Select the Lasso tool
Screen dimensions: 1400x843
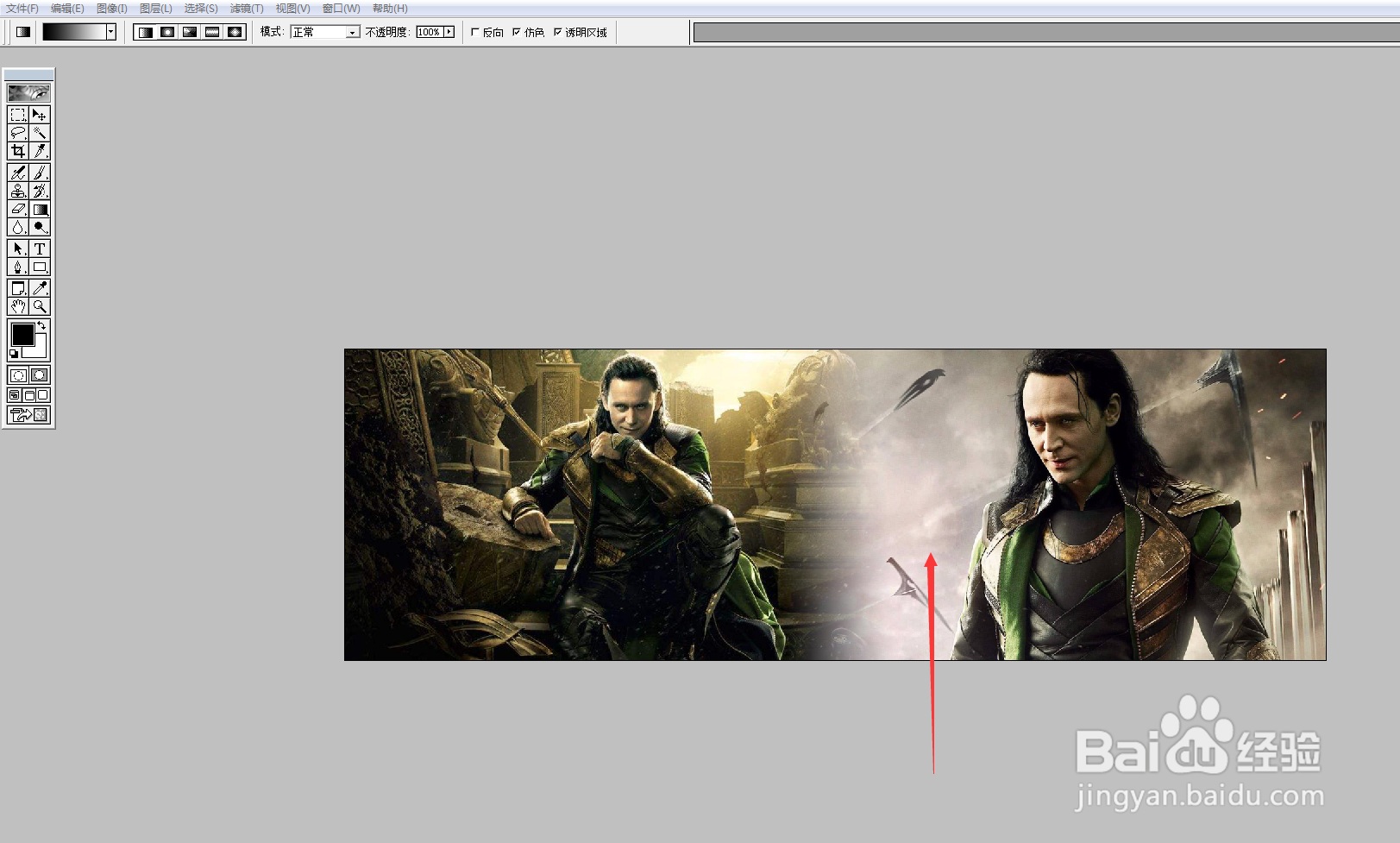point(18,133)
